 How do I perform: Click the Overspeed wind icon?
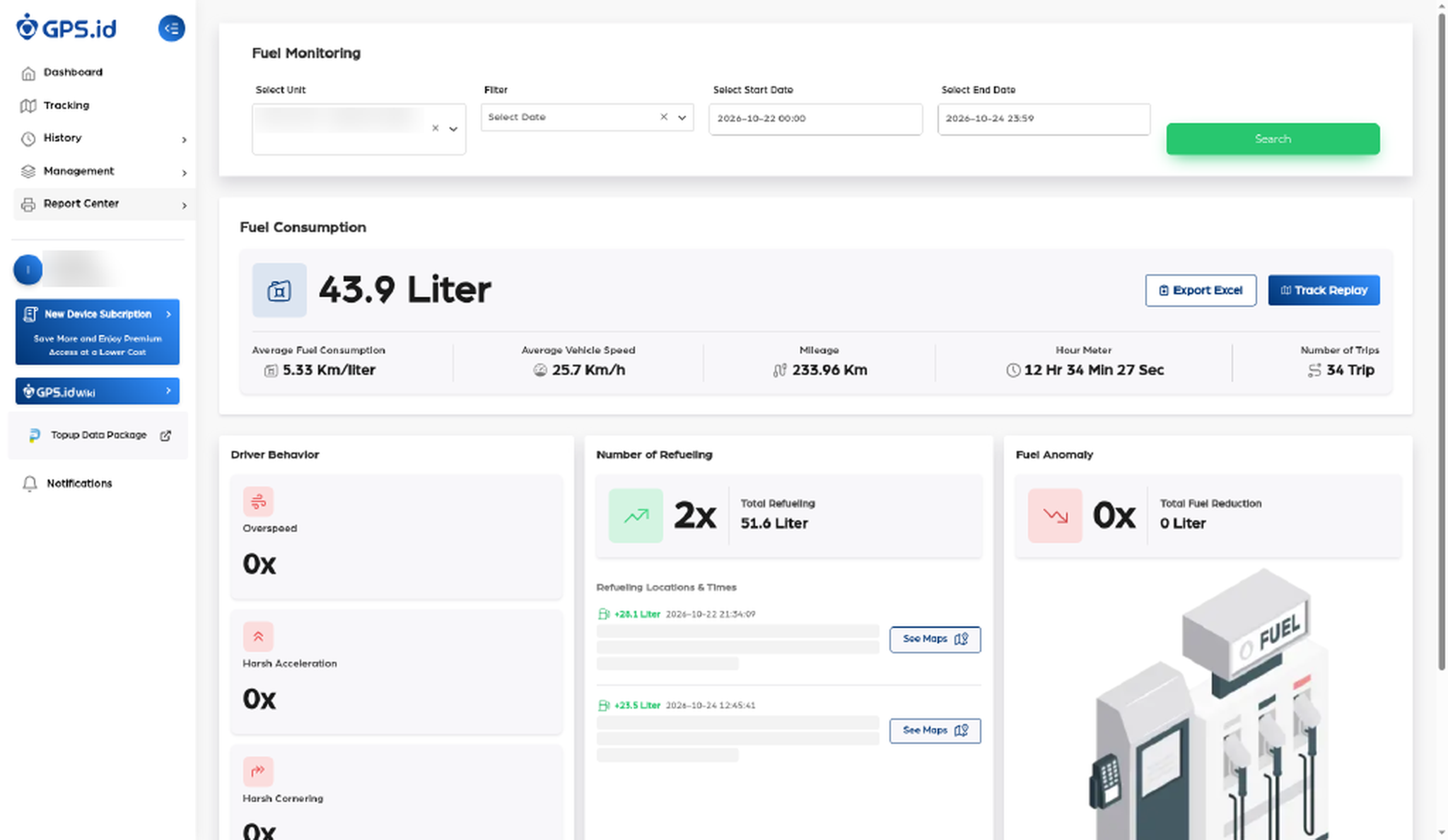(x=258, y=501)
